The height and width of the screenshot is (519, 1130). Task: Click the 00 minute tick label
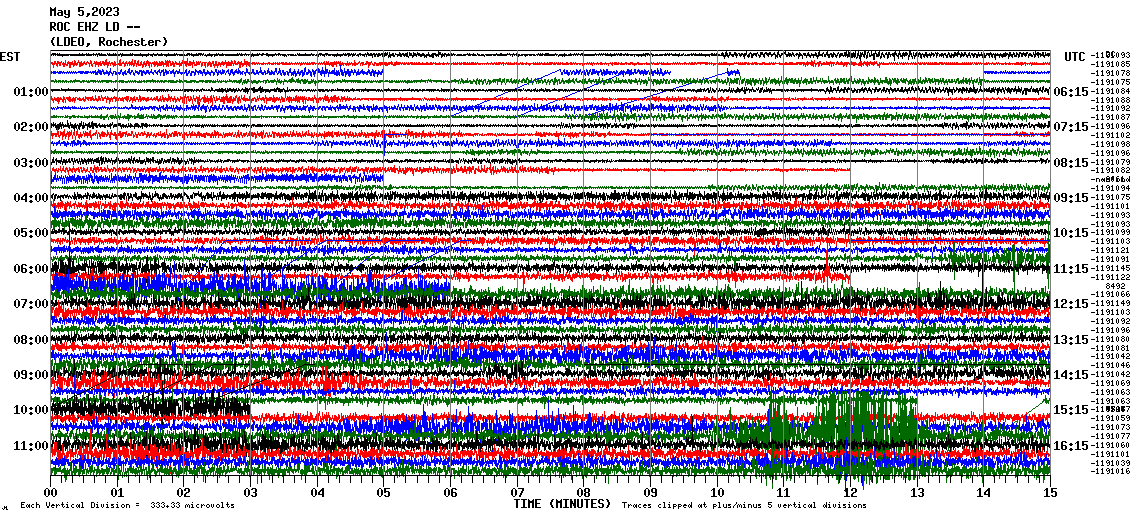[x=51, y=493]
